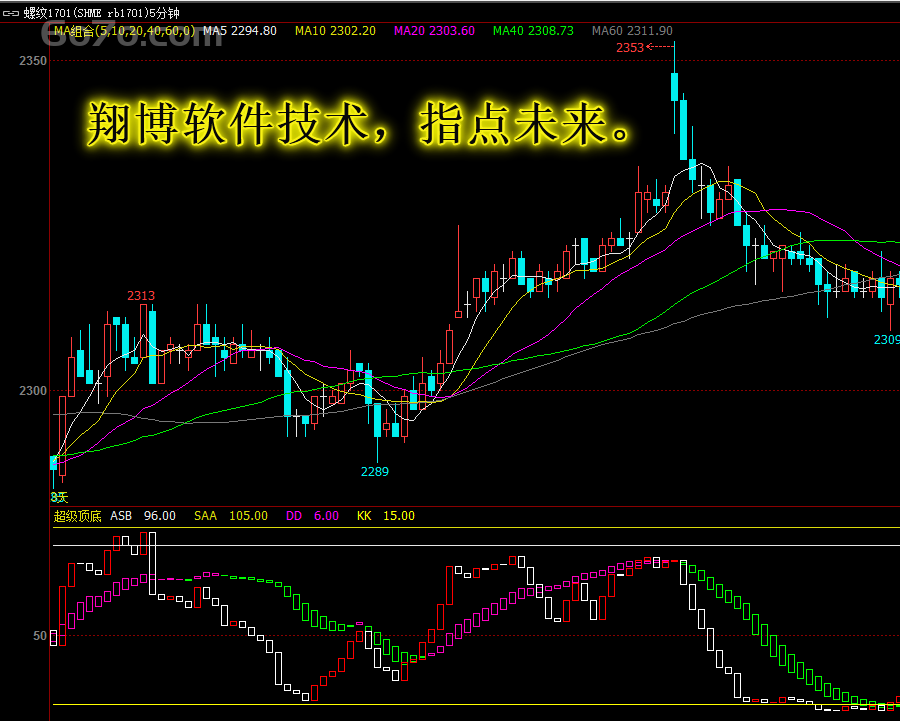Click the 2289 low price label

374,472
